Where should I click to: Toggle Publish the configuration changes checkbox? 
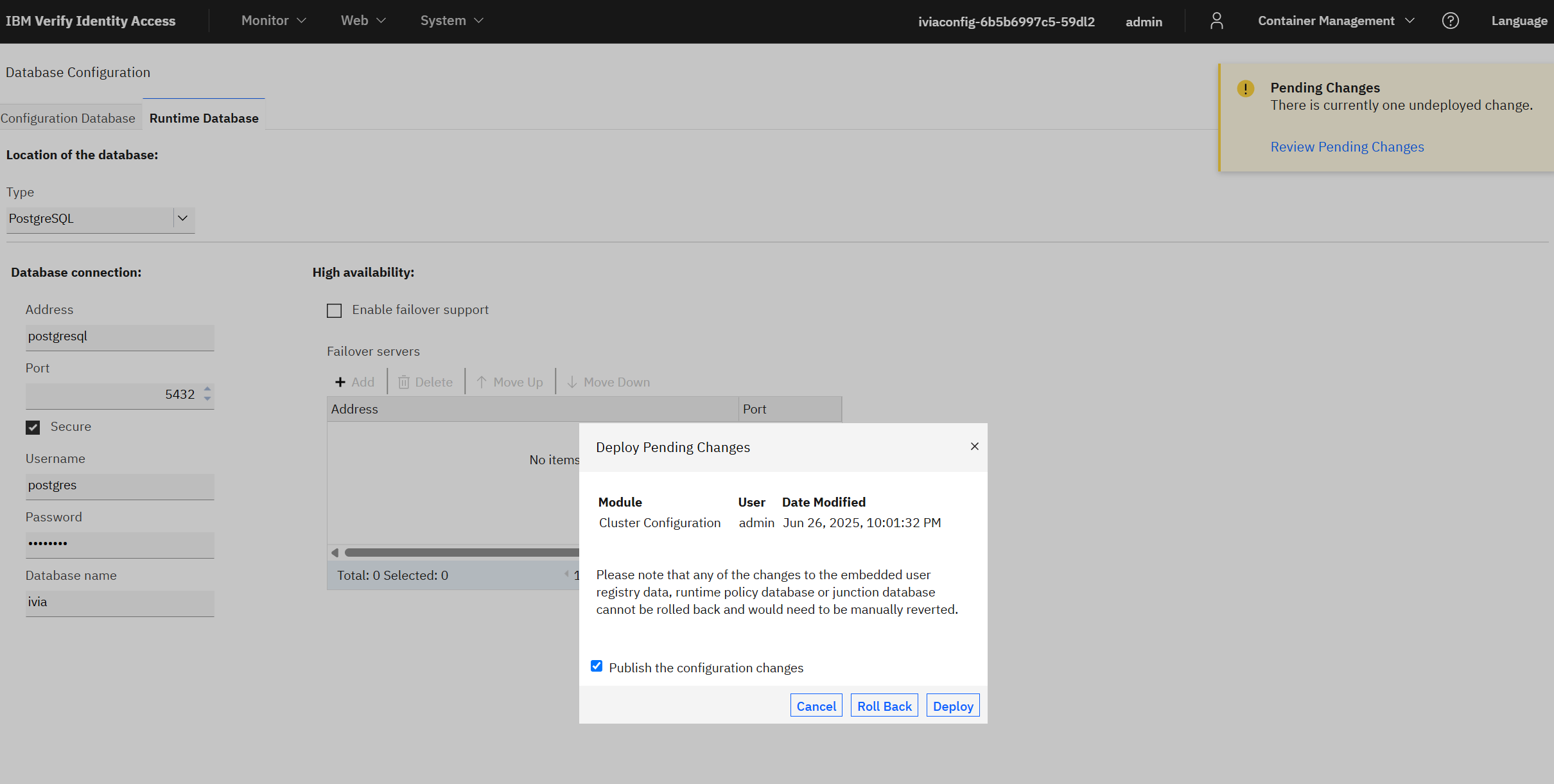pos(597,666)
